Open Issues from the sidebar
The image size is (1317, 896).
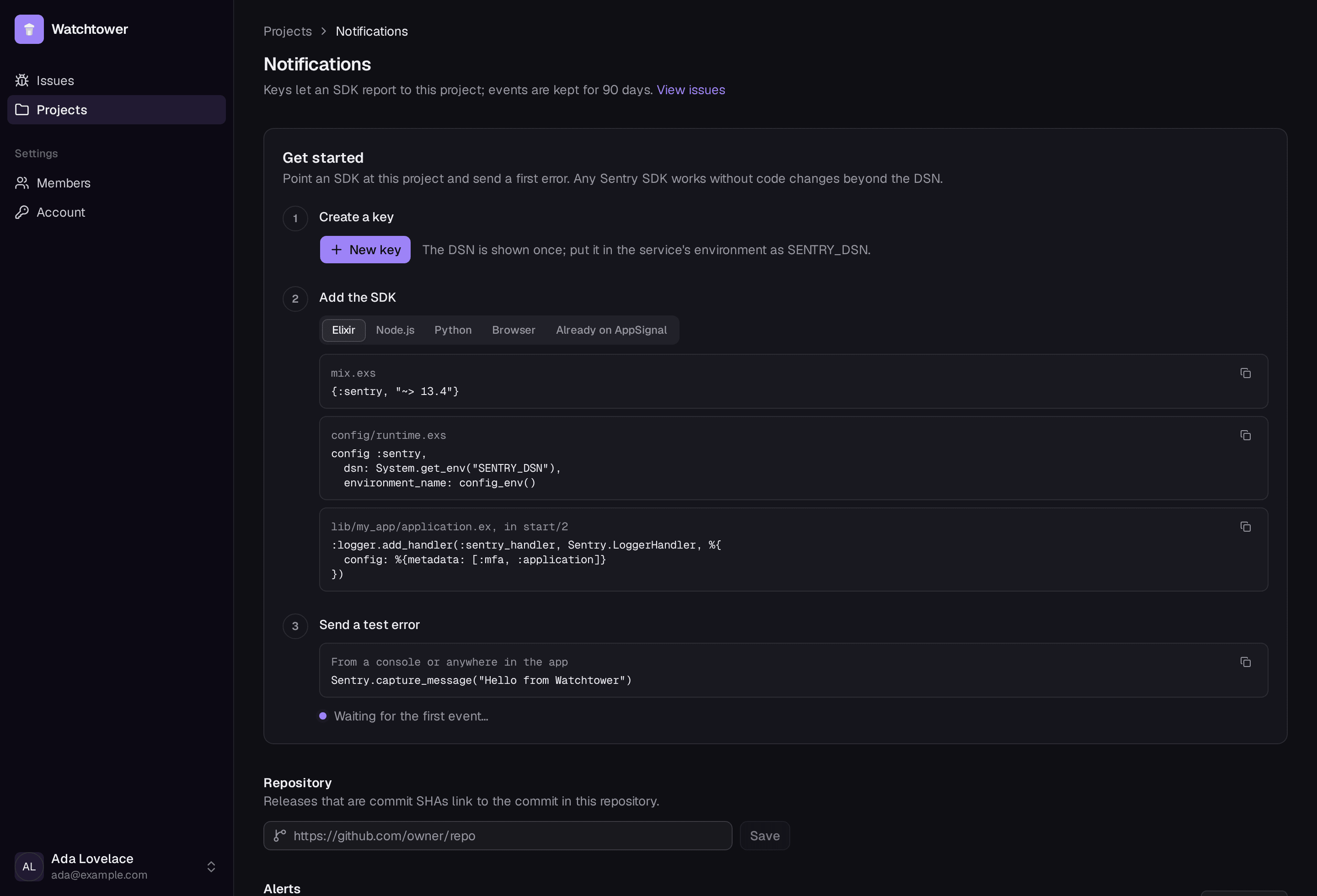coord(116,80)
